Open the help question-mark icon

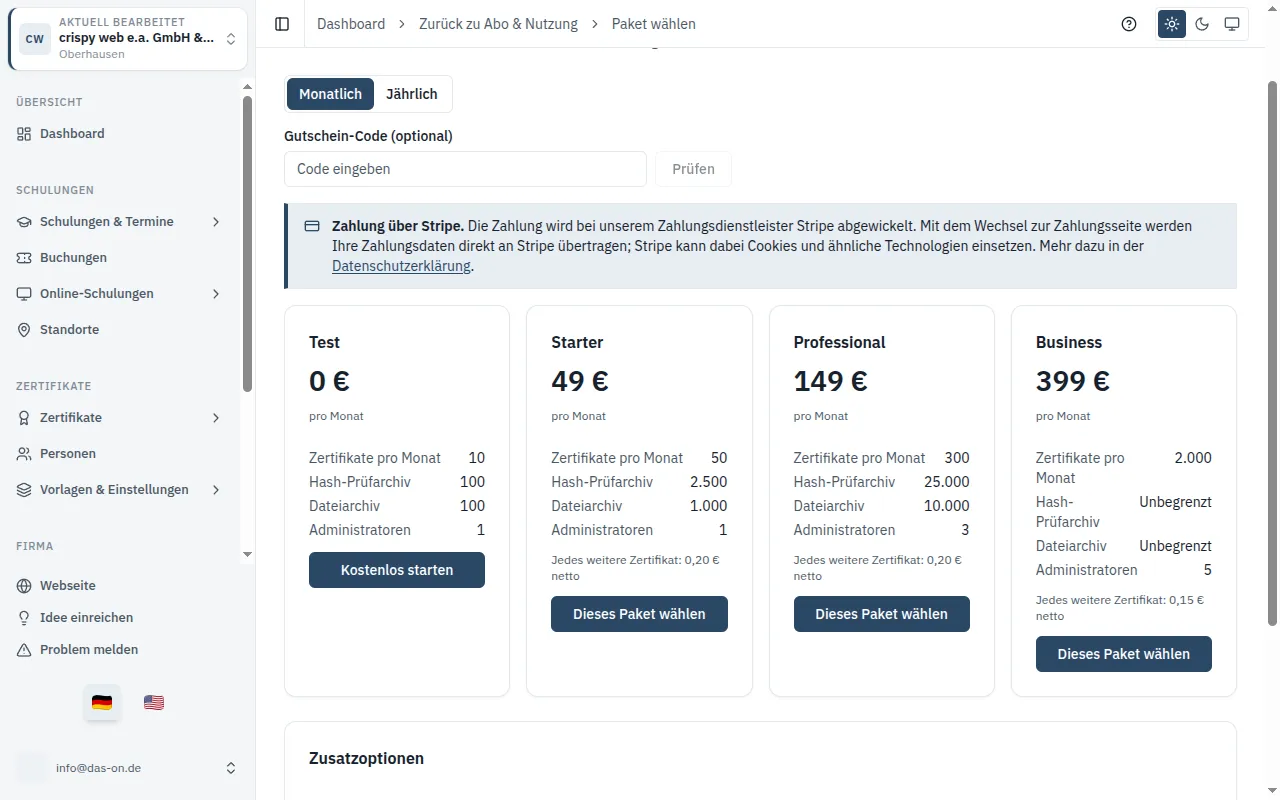click(1129, 24)
